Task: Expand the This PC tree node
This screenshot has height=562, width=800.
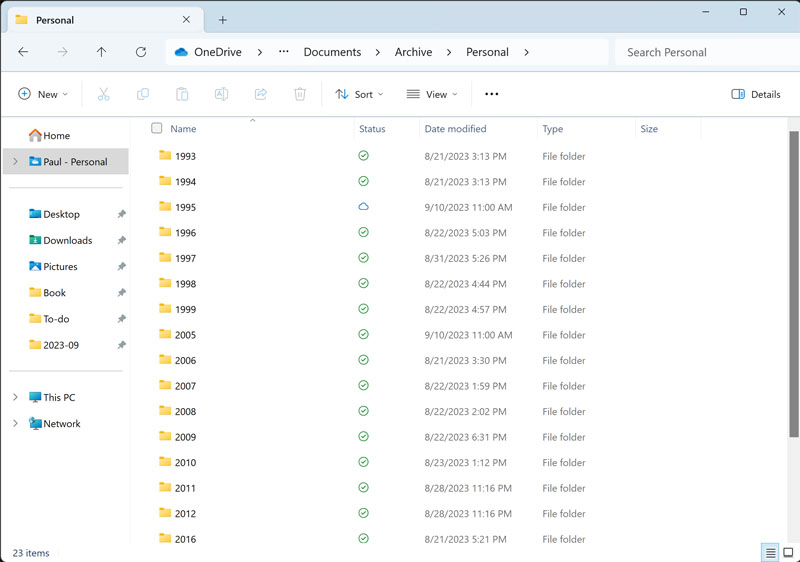Action: coord(15,397)
